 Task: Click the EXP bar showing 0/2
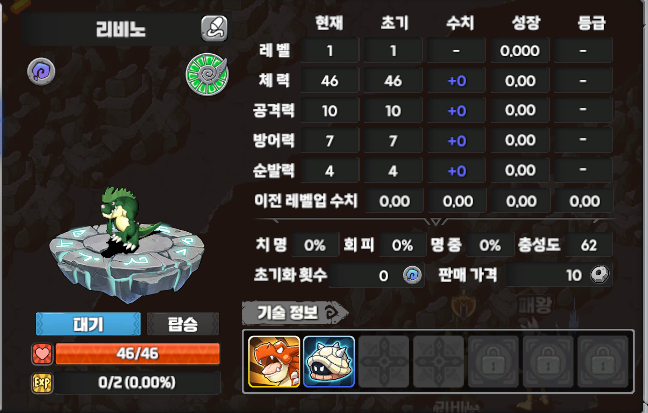click(x=137, y=382)
